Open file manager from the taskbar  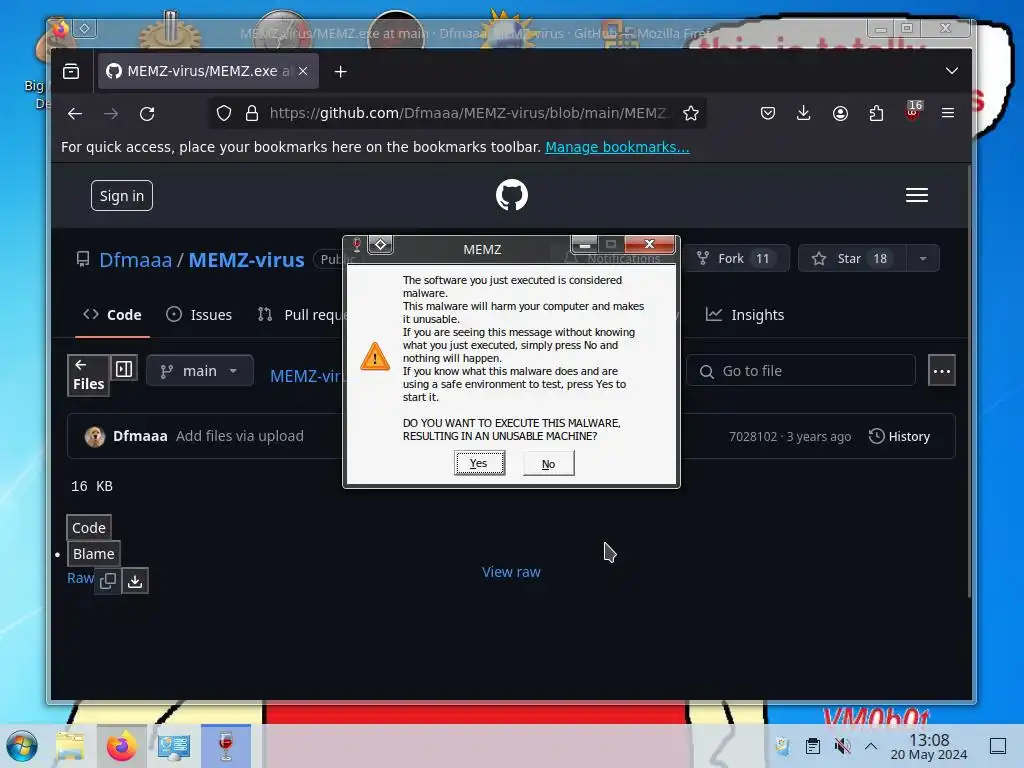coord(70,746)
